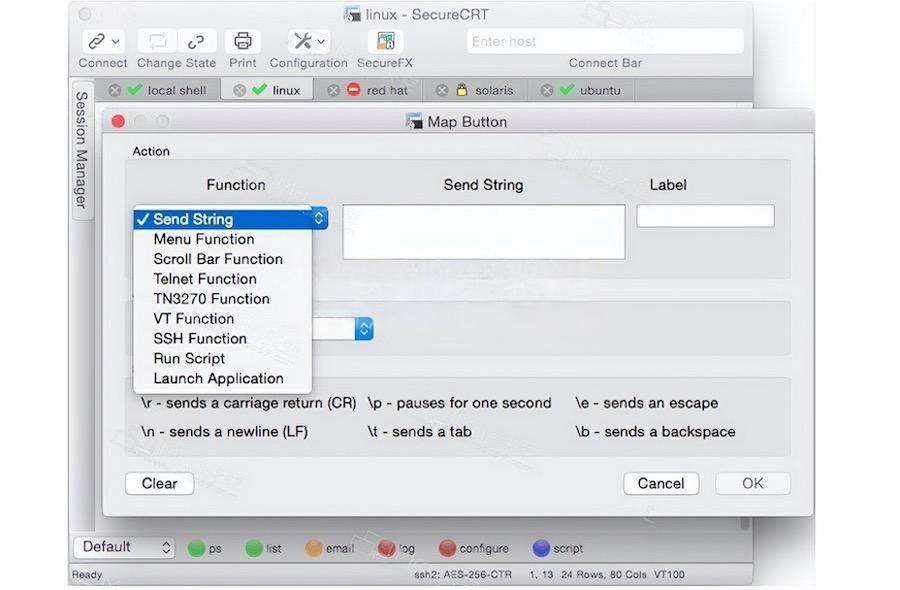The width and height of the screenshot is (900, 590).
Task: Select Send String in the Function list
Action: coord(223,219)
